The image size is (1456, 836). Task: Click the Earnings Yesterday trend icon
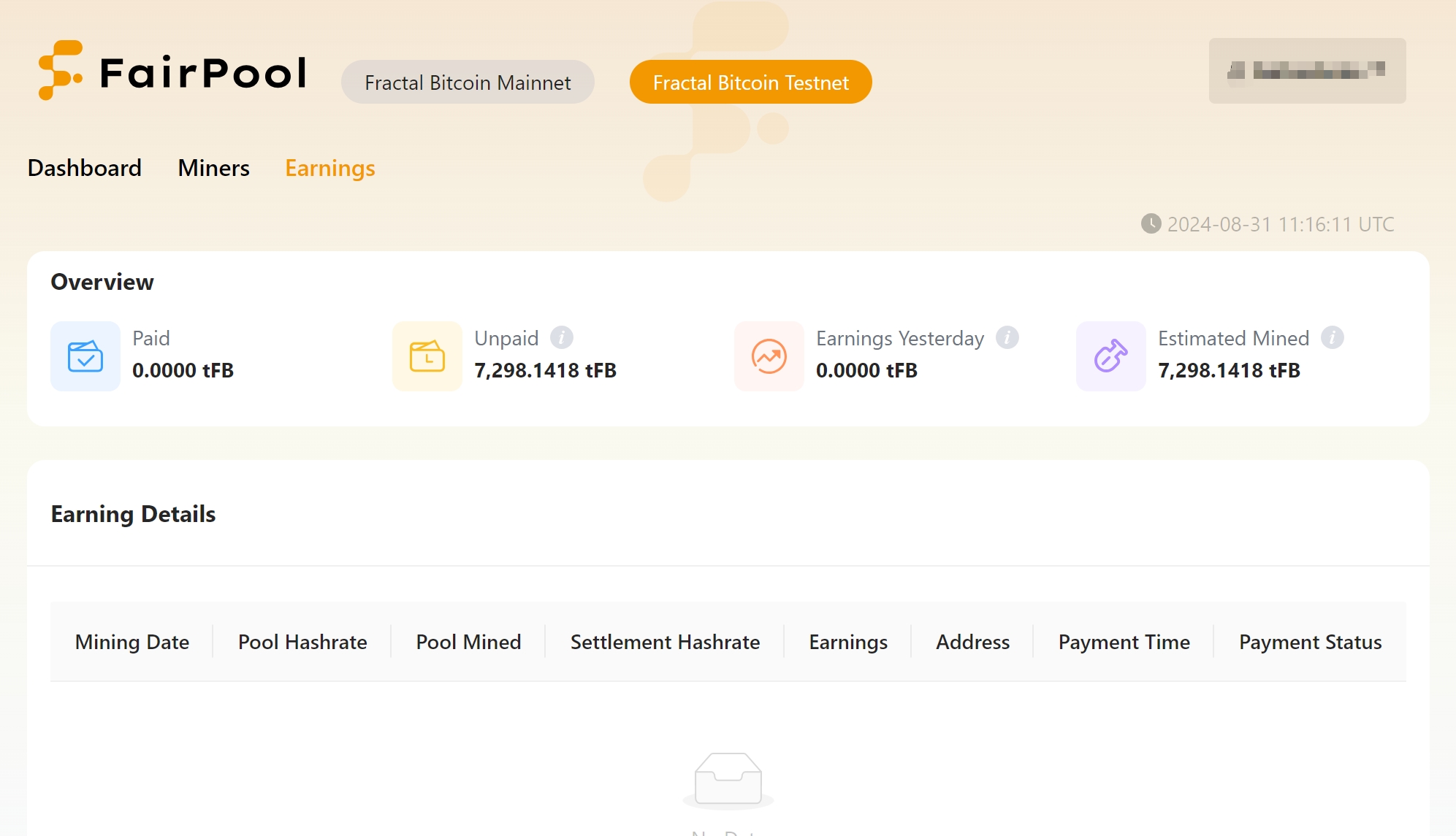769,356
